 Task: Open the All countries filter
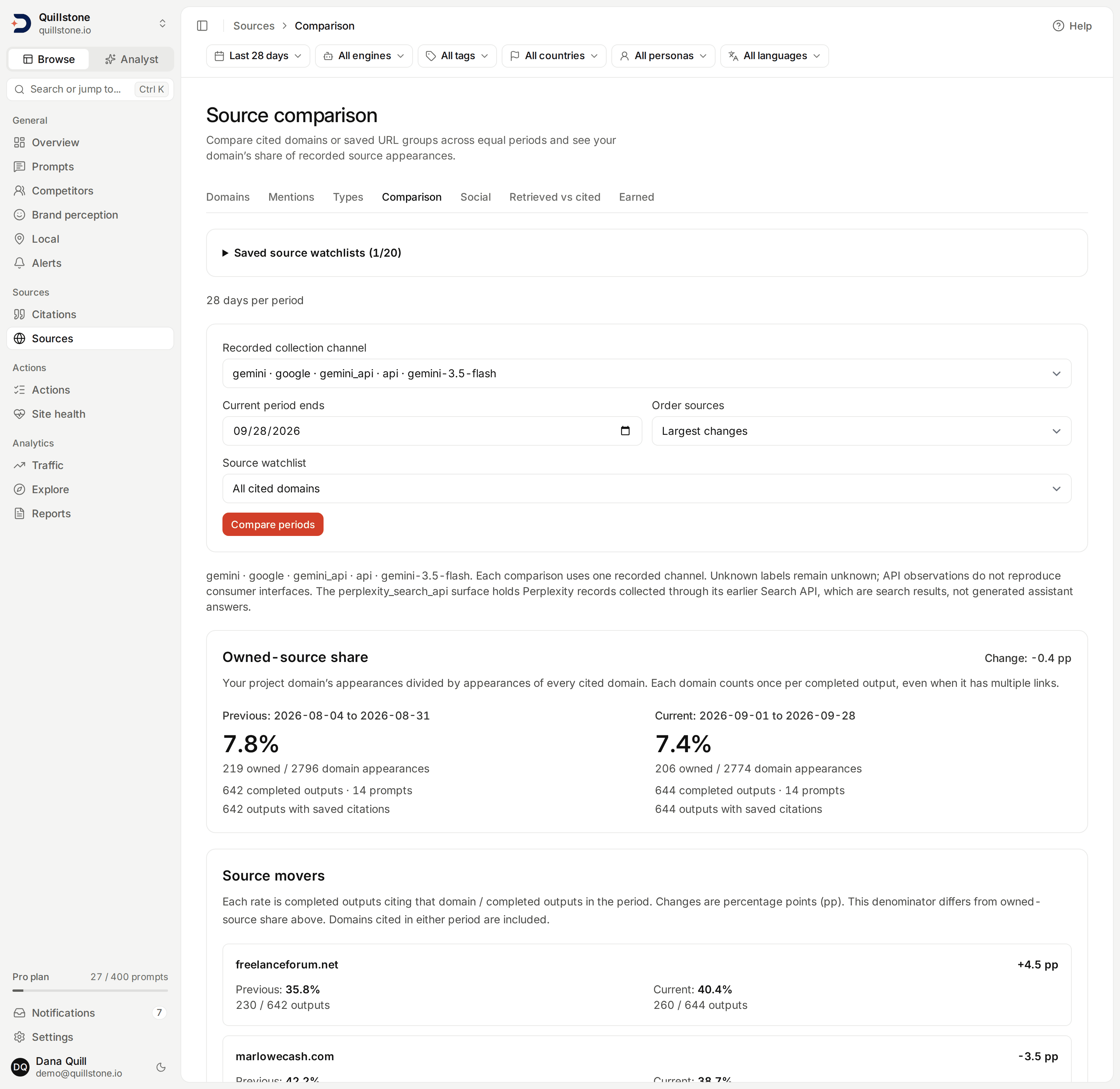[x=554, y=56]
